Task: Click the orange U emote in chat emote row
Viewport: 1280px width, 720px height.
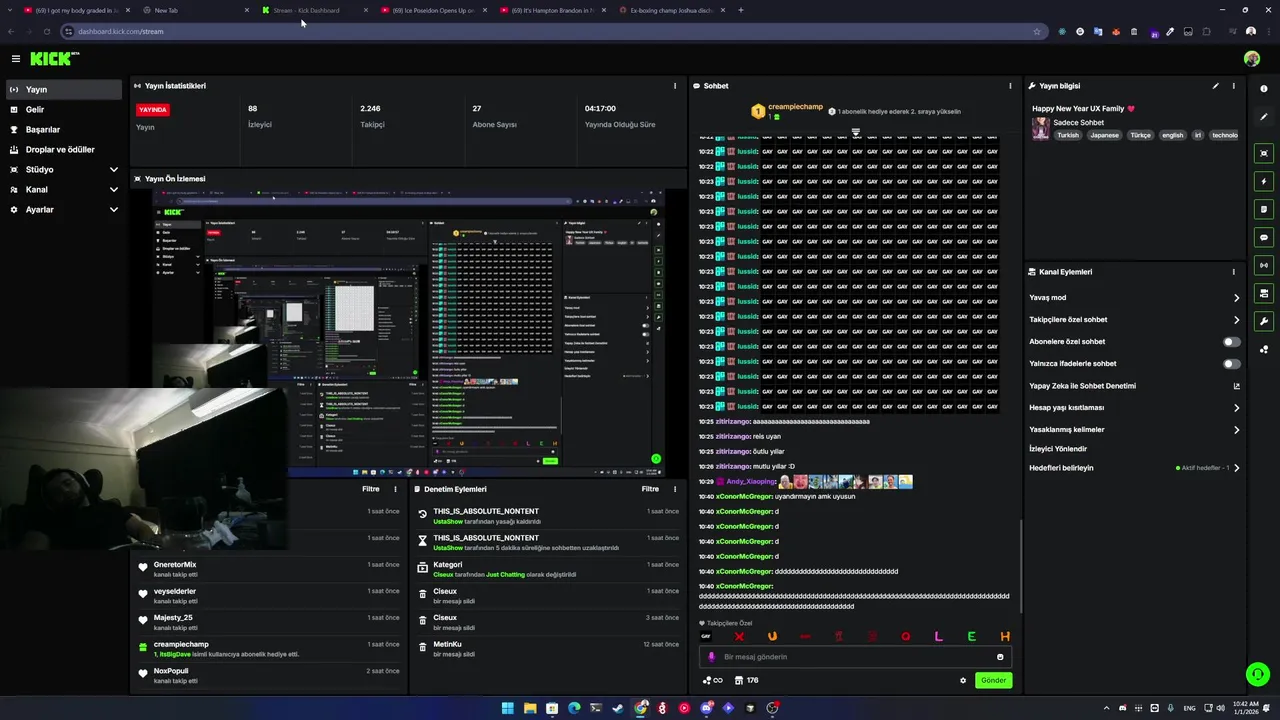Action: pos(772,636)
